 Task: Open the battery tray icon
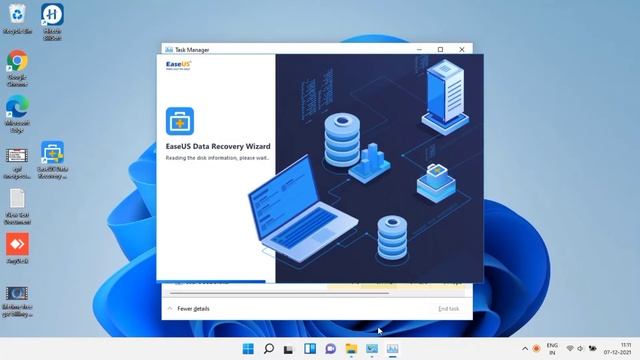(592, 349)
